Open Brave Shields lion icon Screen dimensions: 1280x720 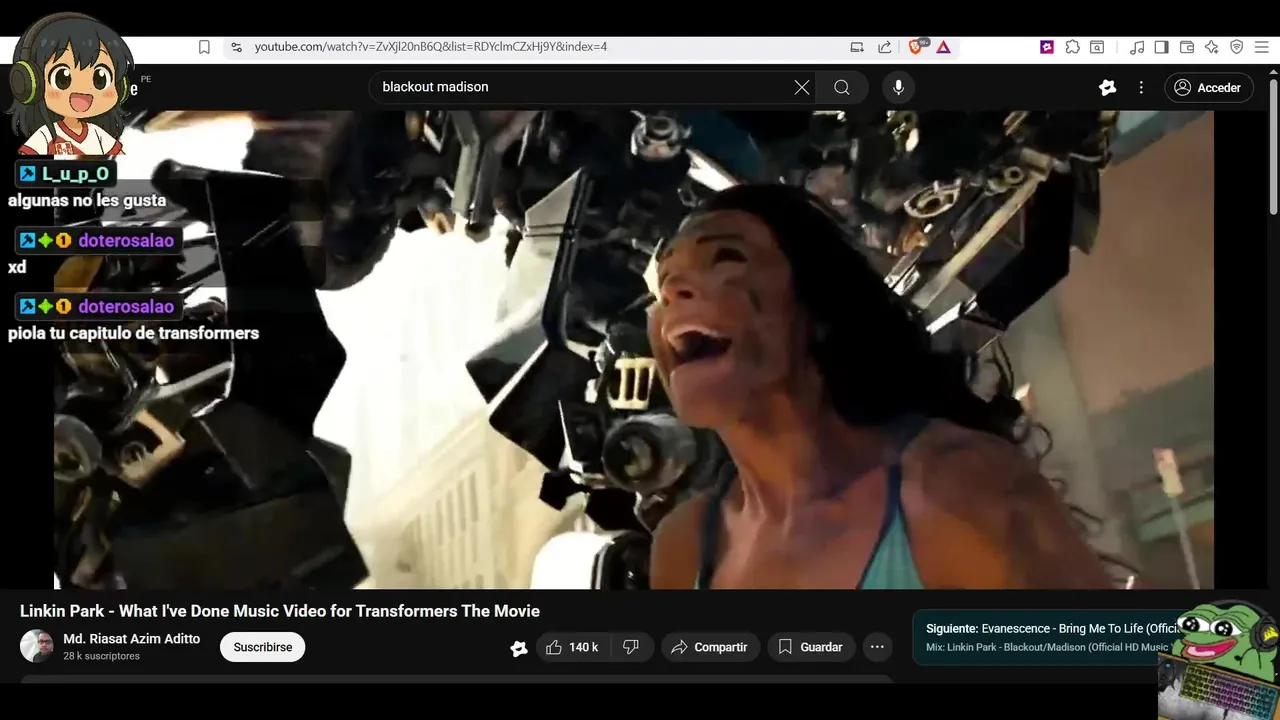point(916,47)
